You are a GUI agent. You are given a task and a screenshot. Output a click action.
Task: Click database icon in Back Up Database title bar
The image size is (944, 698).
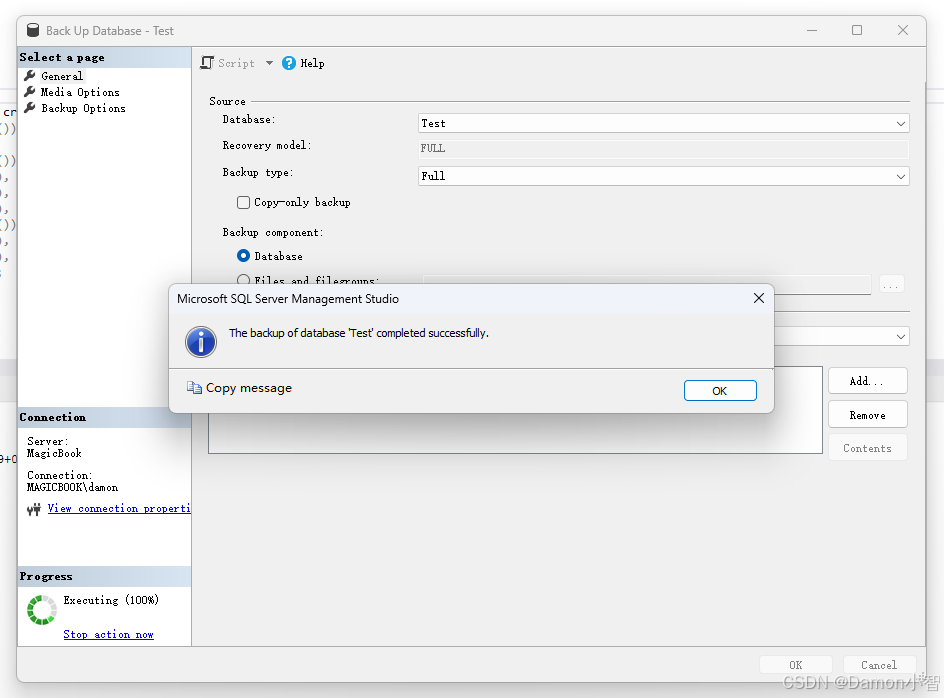pos(33,30)
